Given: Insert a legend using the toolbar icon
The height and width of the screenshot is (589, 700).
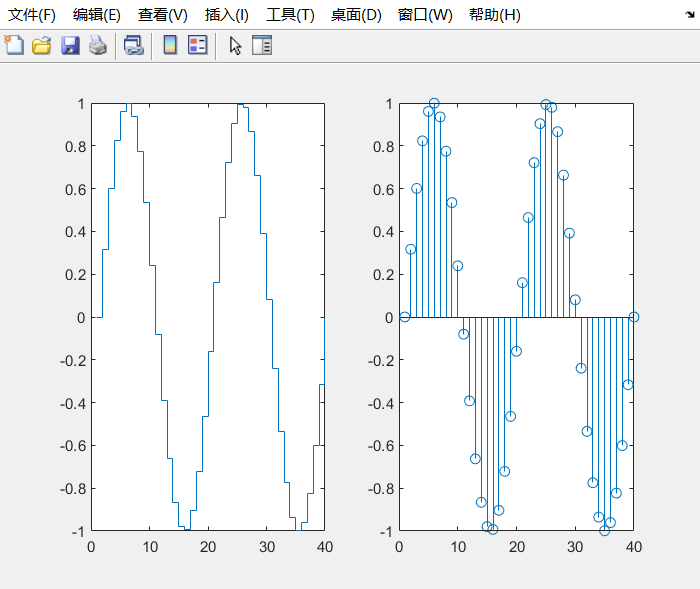Looking at the screenshot, I should [x=197, y=45].
